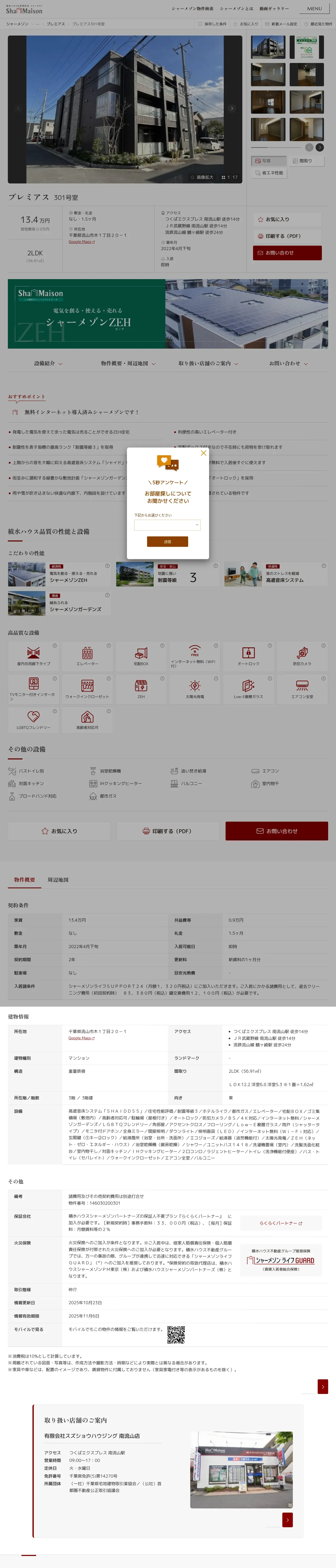Image resolution: width=336 pixels, height=1568 pixels.
Task: Select the first building exterior thumbnail
Action: click(x=268, y=47)
